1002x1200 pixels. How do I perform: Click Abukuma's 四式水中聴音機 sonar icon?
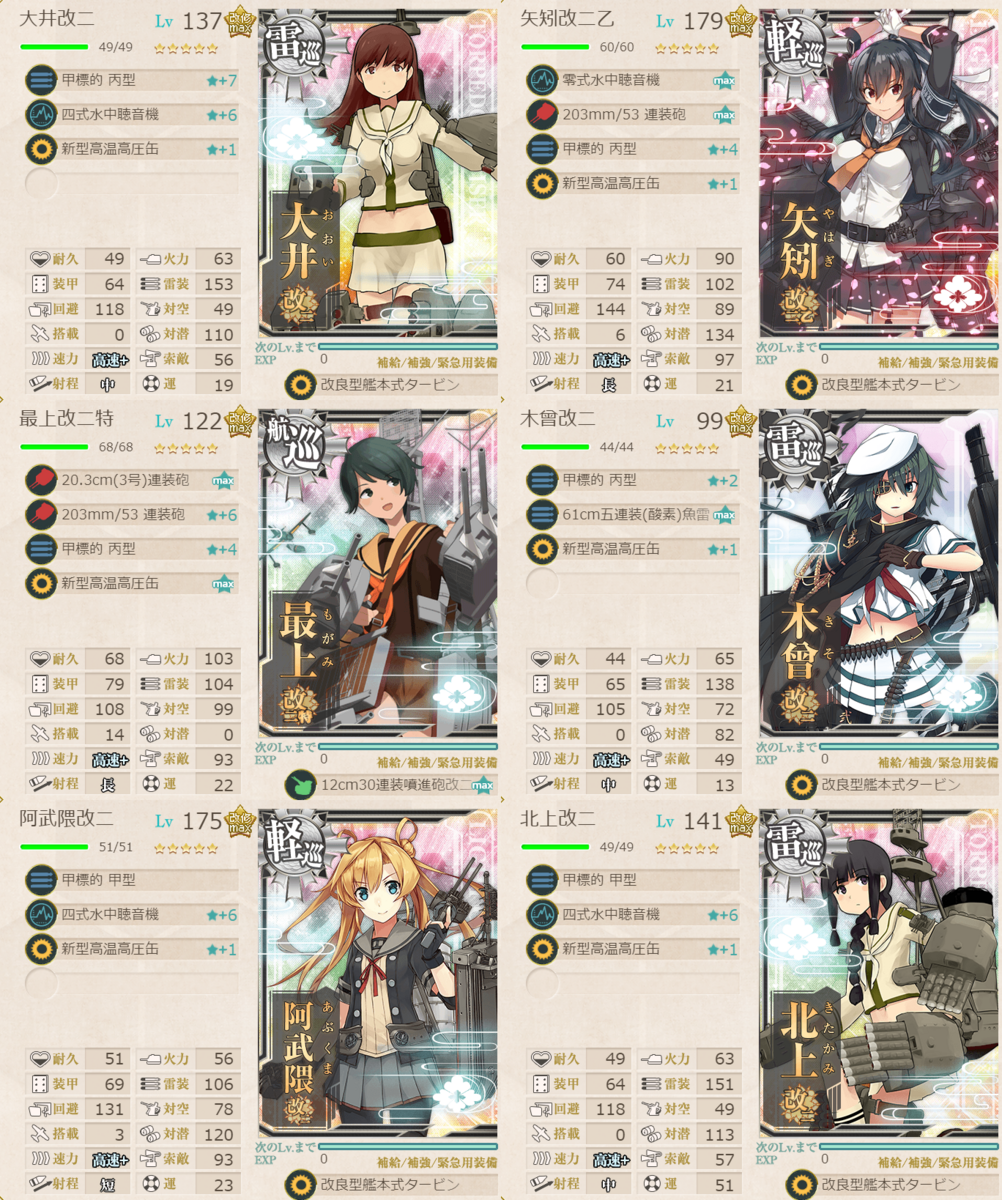tap(41, 914)
